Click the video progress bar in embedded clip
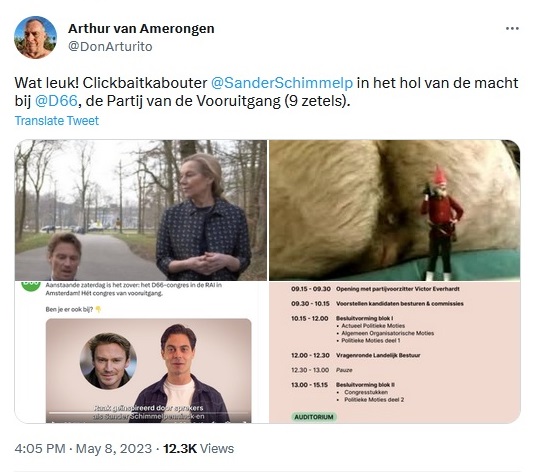The image size is (535, 472). tap(148, 413)
